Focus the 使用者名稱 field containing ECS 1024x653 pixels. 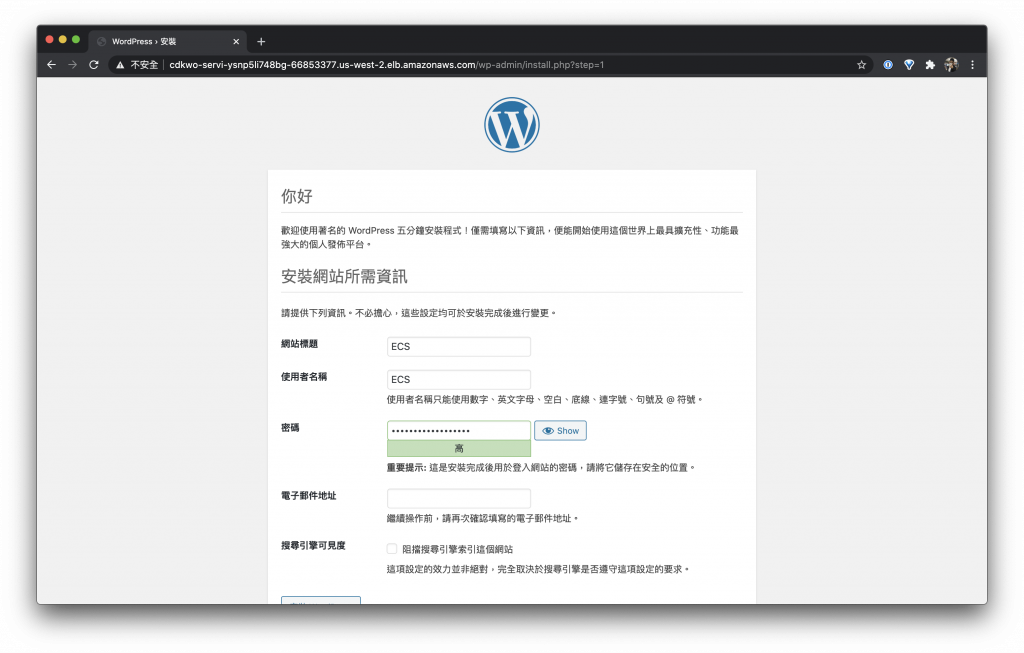(x=459, y=379)
